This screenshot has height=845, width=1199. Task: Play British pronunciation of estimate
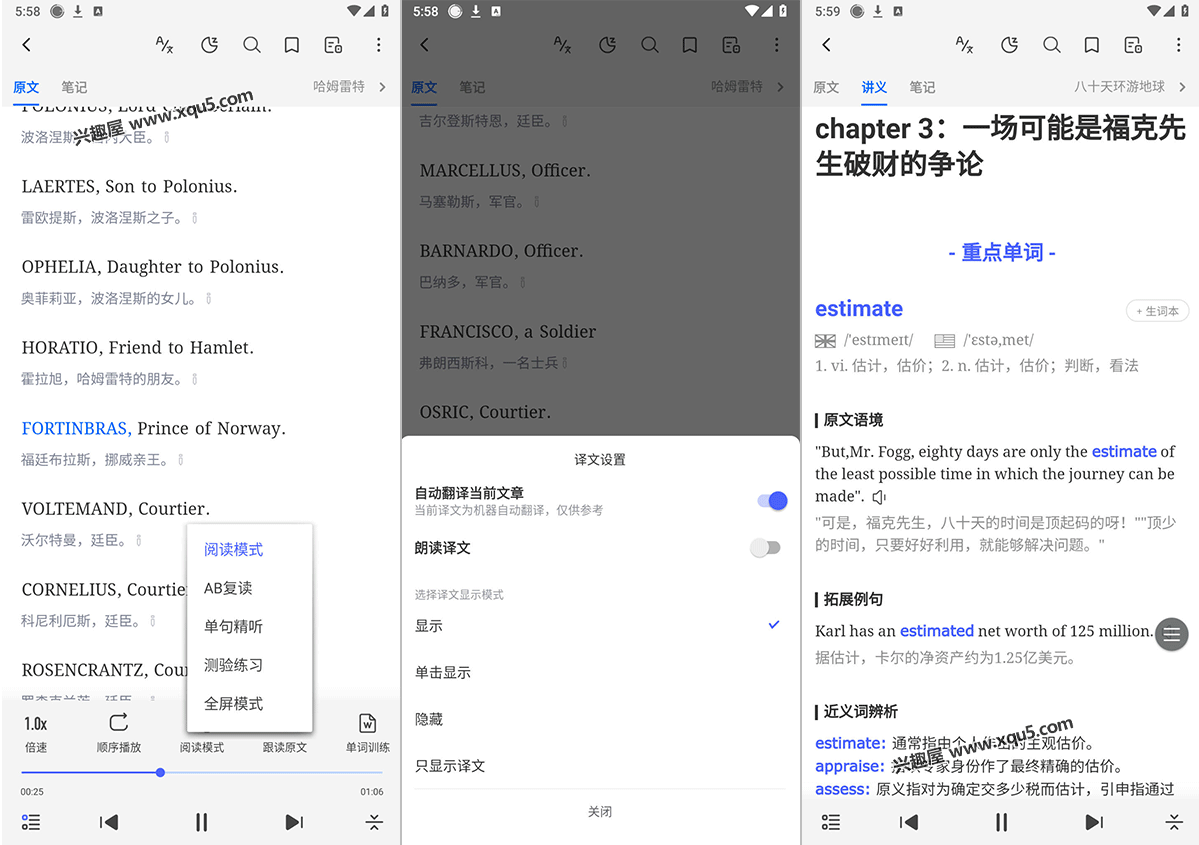click(x=825, y=340)
